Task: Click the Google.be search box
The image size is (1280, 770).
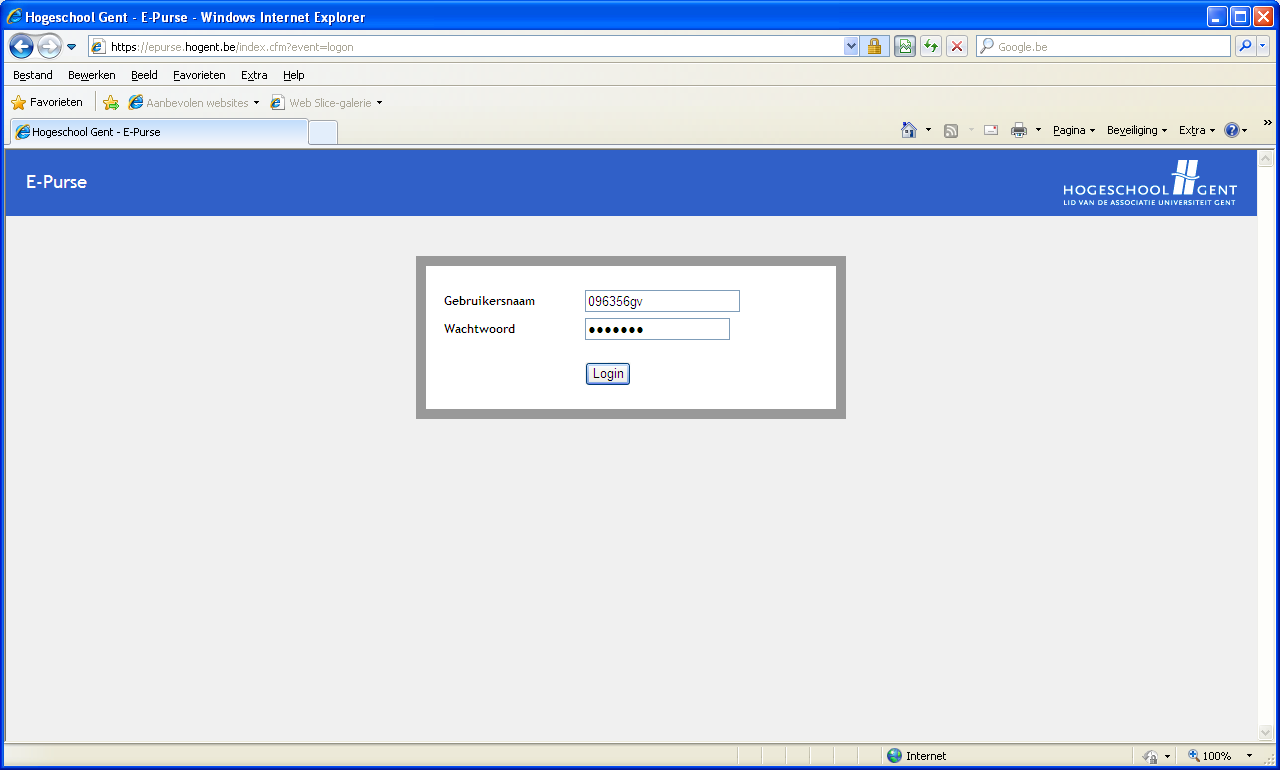Action: [1103, 46]
